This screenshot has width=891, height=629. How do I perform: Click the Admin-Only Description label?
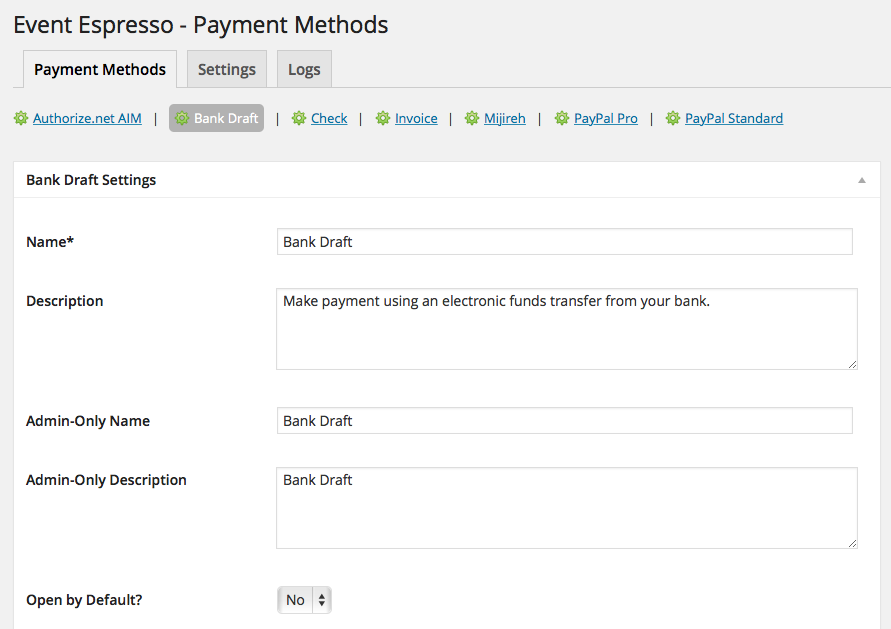[106, 480]
